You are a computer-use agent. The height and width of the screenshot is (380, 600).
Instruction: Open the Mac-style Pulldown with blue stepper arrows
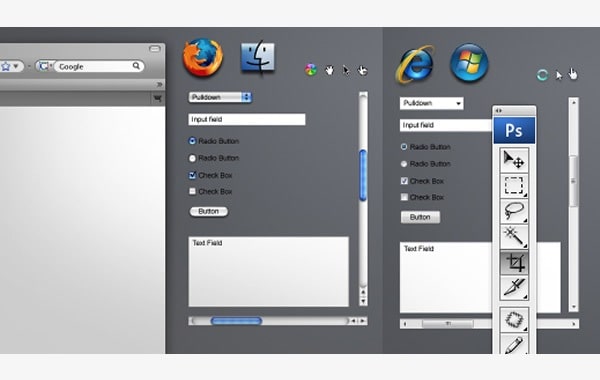click(220, 97)
